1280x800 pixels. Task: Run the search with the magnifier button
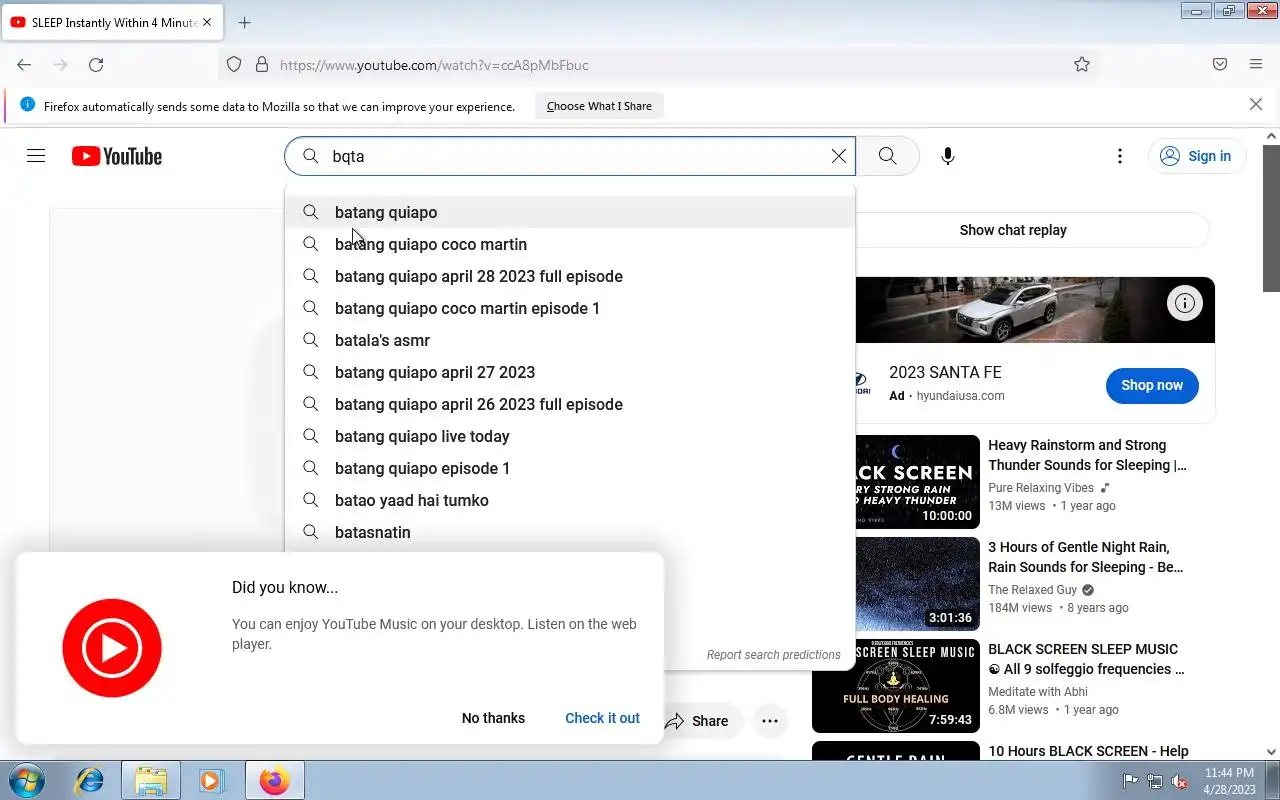point(887,156)
